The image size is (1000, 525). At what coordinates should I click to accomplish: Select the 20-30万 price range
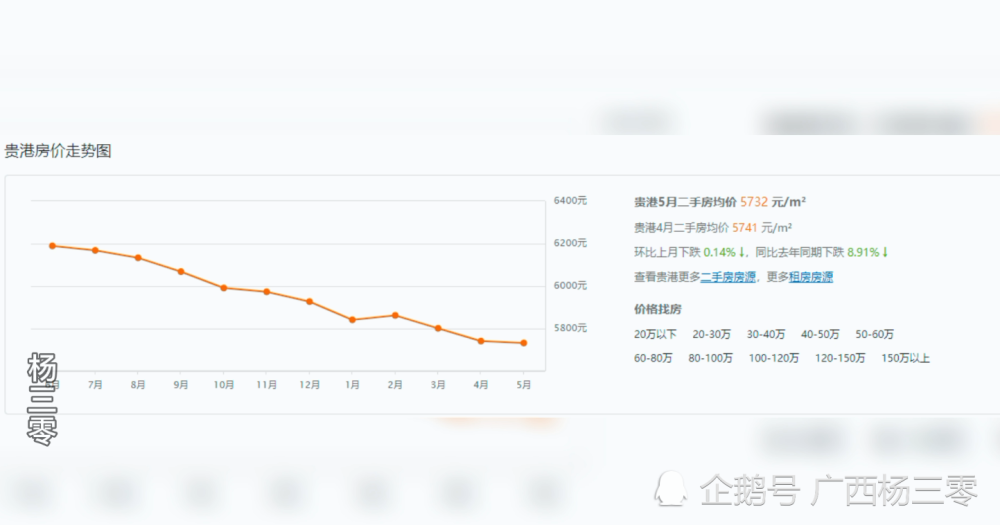pos(712,334)
